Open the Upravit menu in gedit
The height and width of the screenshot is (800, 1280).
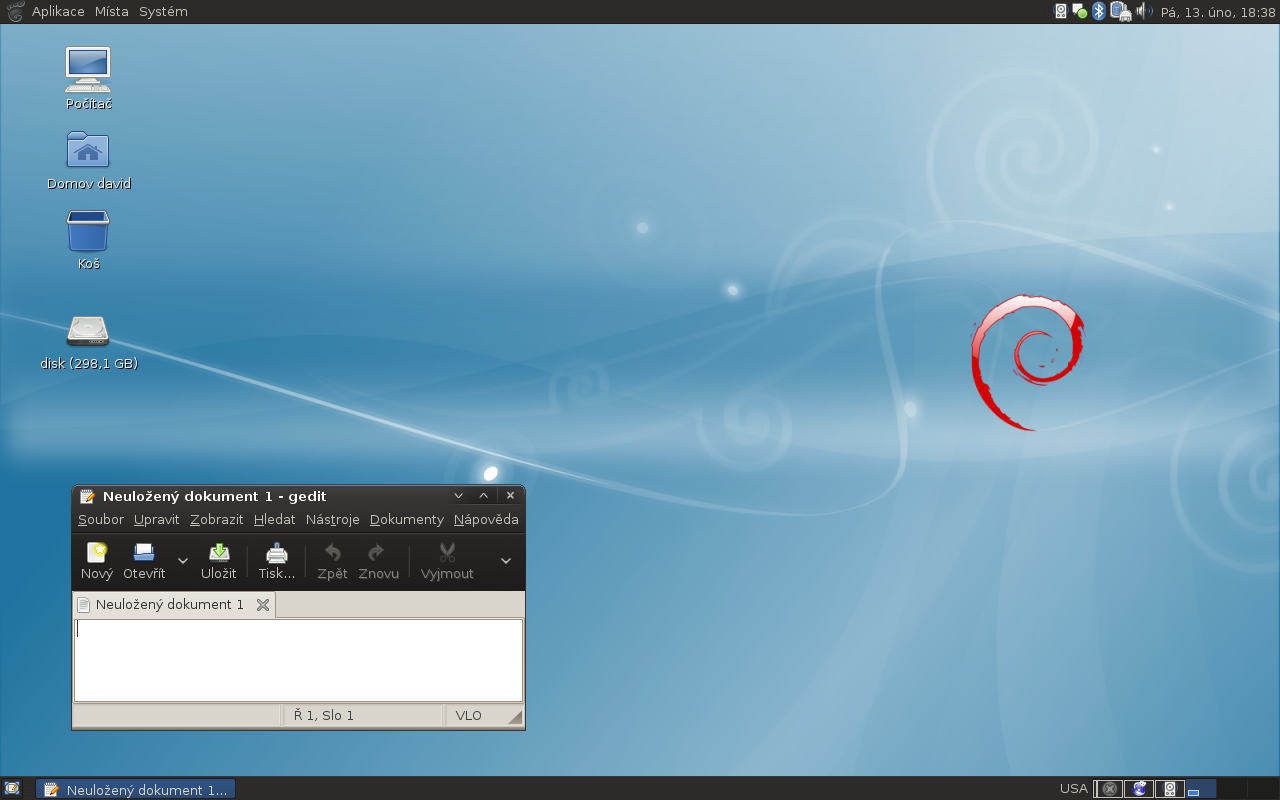157,519
